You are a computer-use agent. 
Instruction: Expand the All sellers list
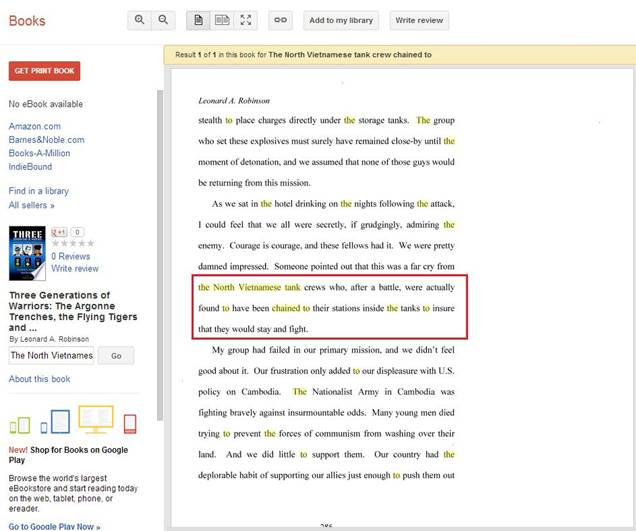coord(31,205)
